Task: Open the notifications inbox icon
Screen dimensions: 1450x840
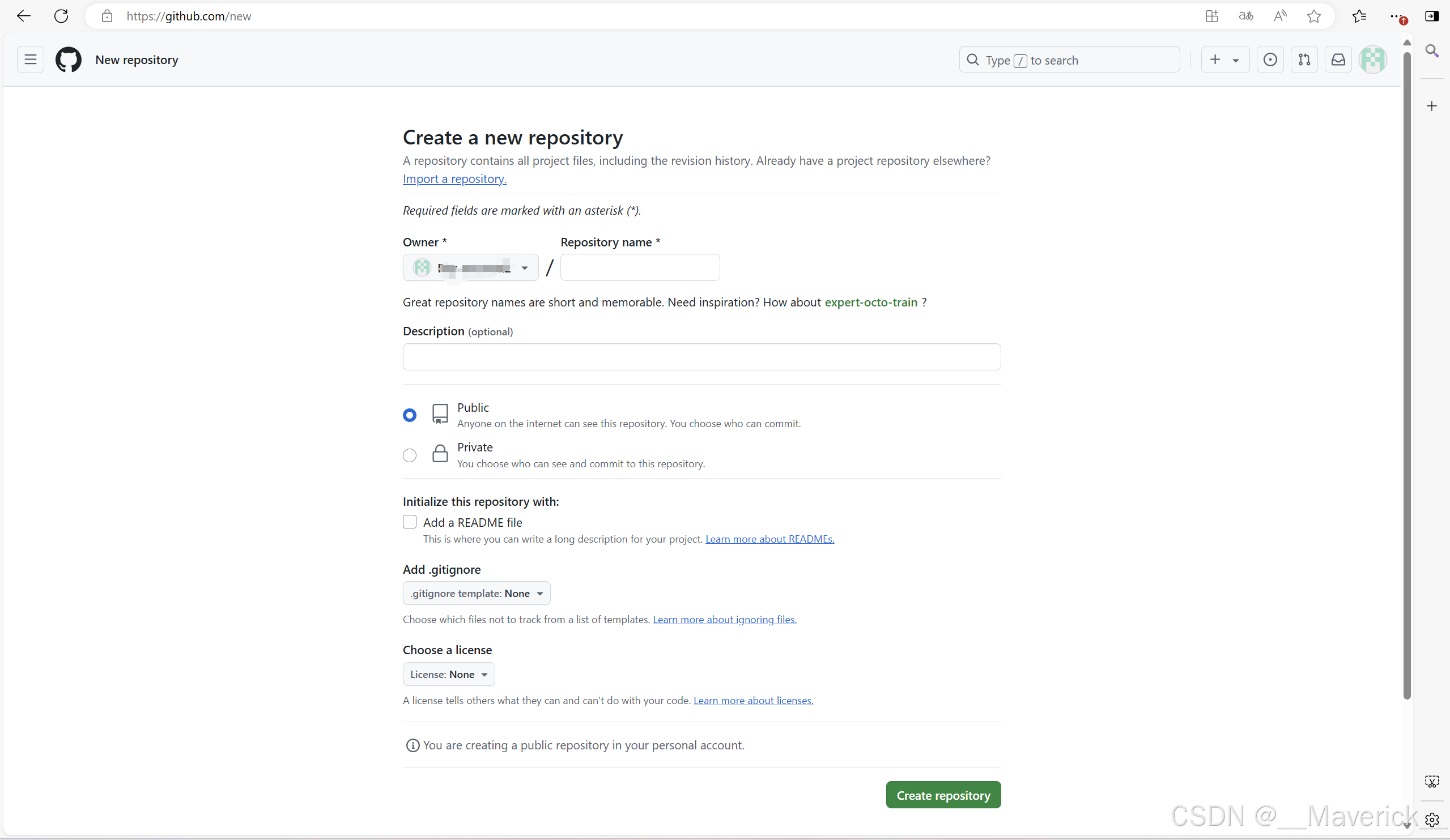Action: 1338,60
